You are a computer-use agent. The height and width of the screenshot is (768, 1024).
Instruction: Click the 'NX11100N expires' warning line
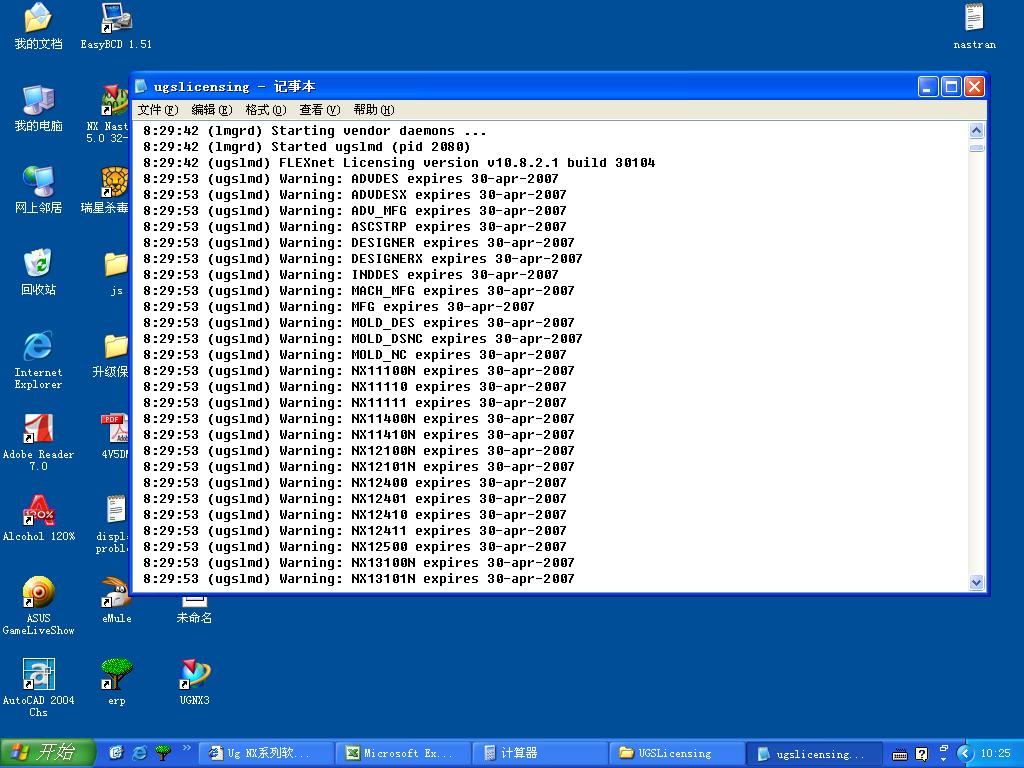[x=359, y=371]
